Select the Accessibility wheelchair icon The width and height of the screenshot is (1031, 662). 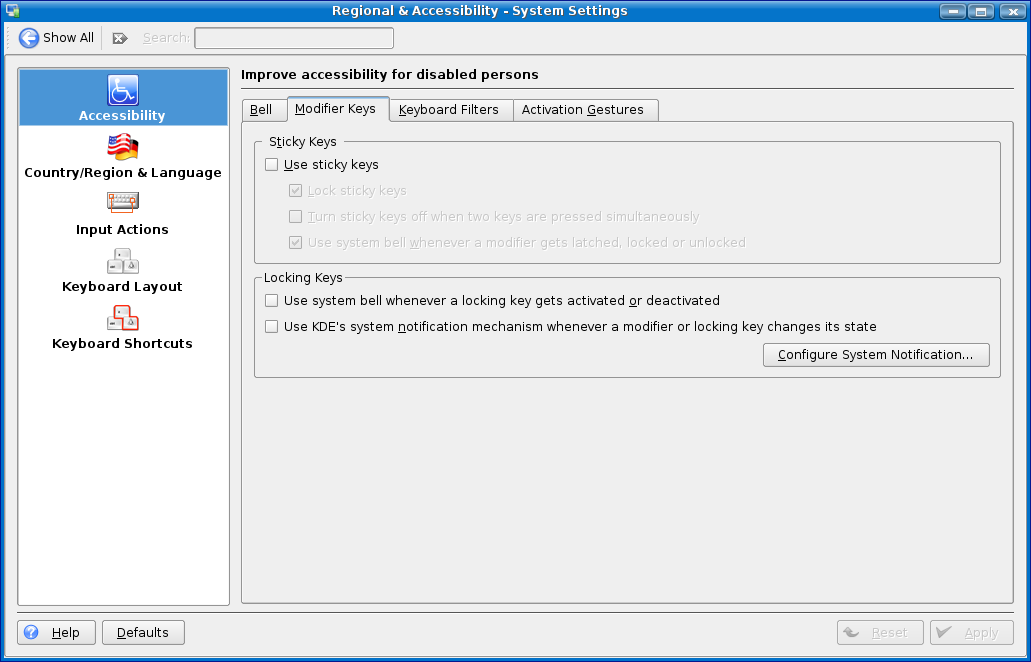pos(123,90)
